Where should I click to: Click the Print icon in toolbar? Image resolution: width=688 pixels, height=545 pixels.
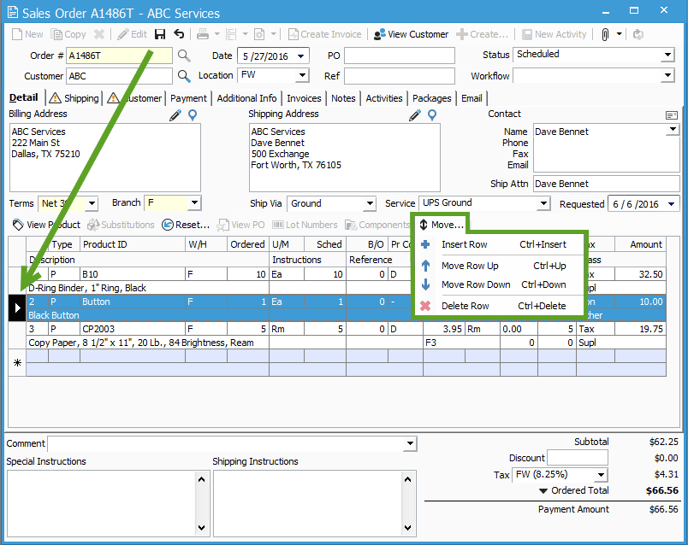(x=202, y=34)
